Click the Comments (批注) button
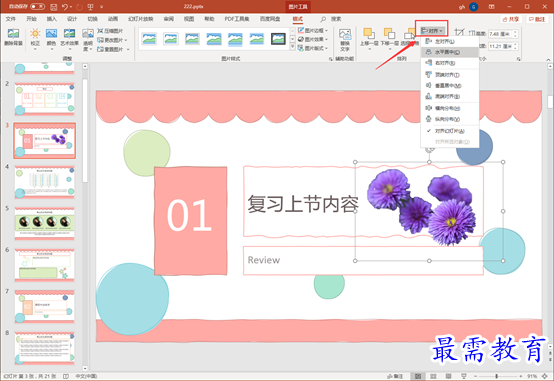 537,19
